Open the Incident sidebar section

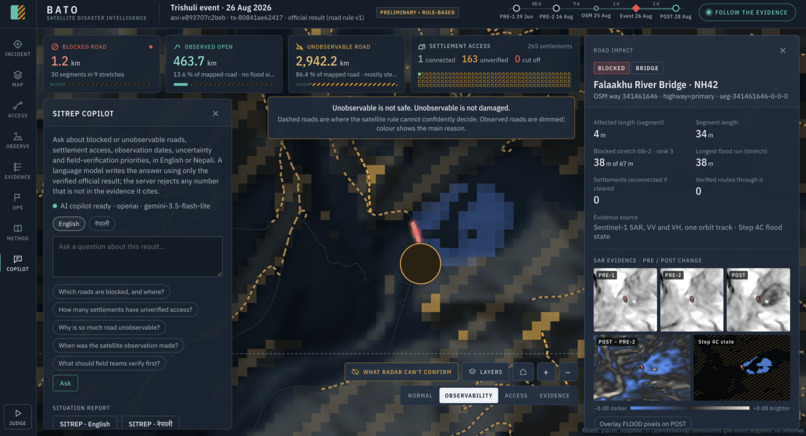(17, 48)
